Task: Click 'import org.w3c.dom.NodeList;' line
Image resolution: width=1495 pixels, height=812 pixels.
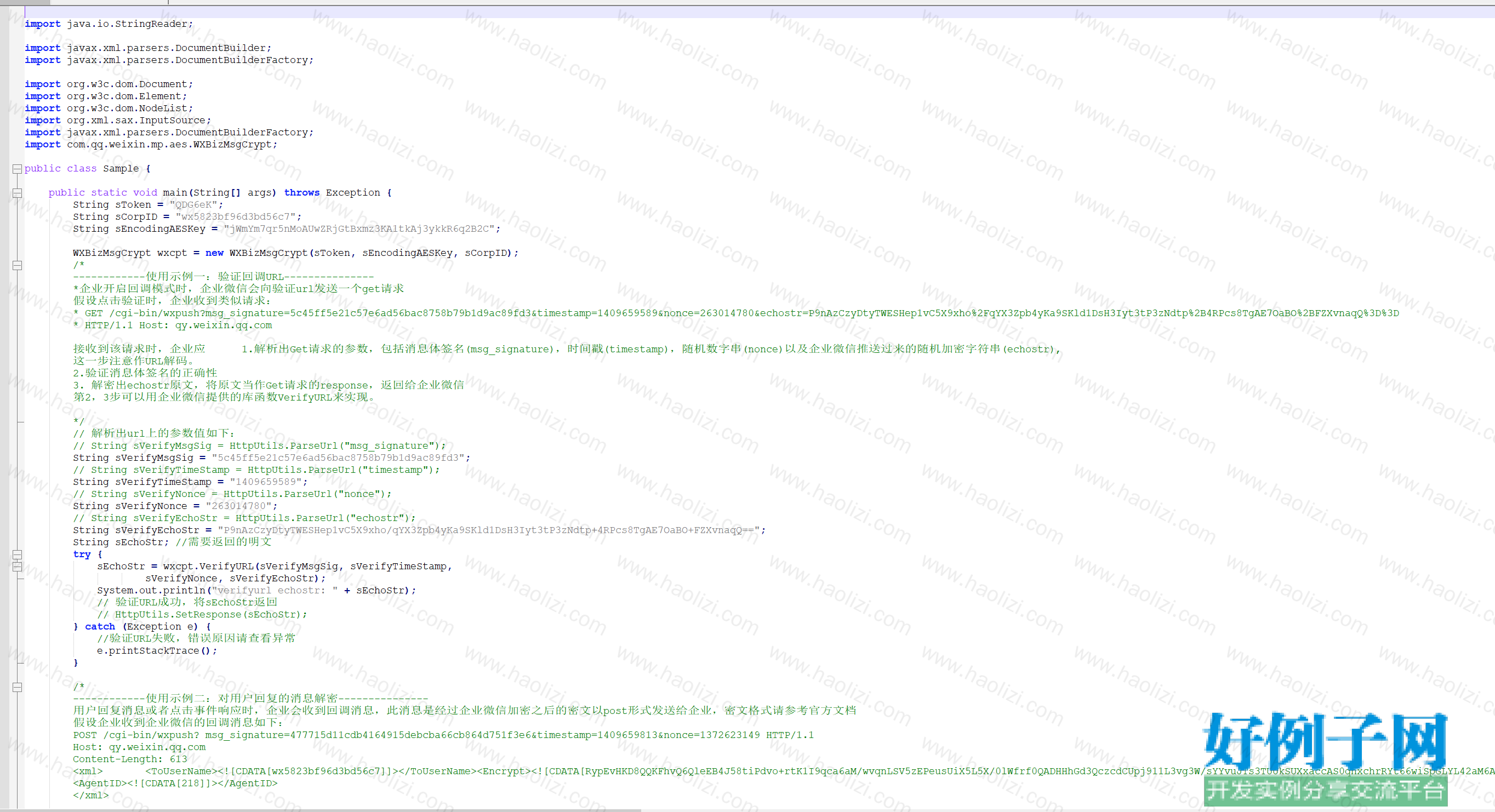Action: [x=109, y=108]
